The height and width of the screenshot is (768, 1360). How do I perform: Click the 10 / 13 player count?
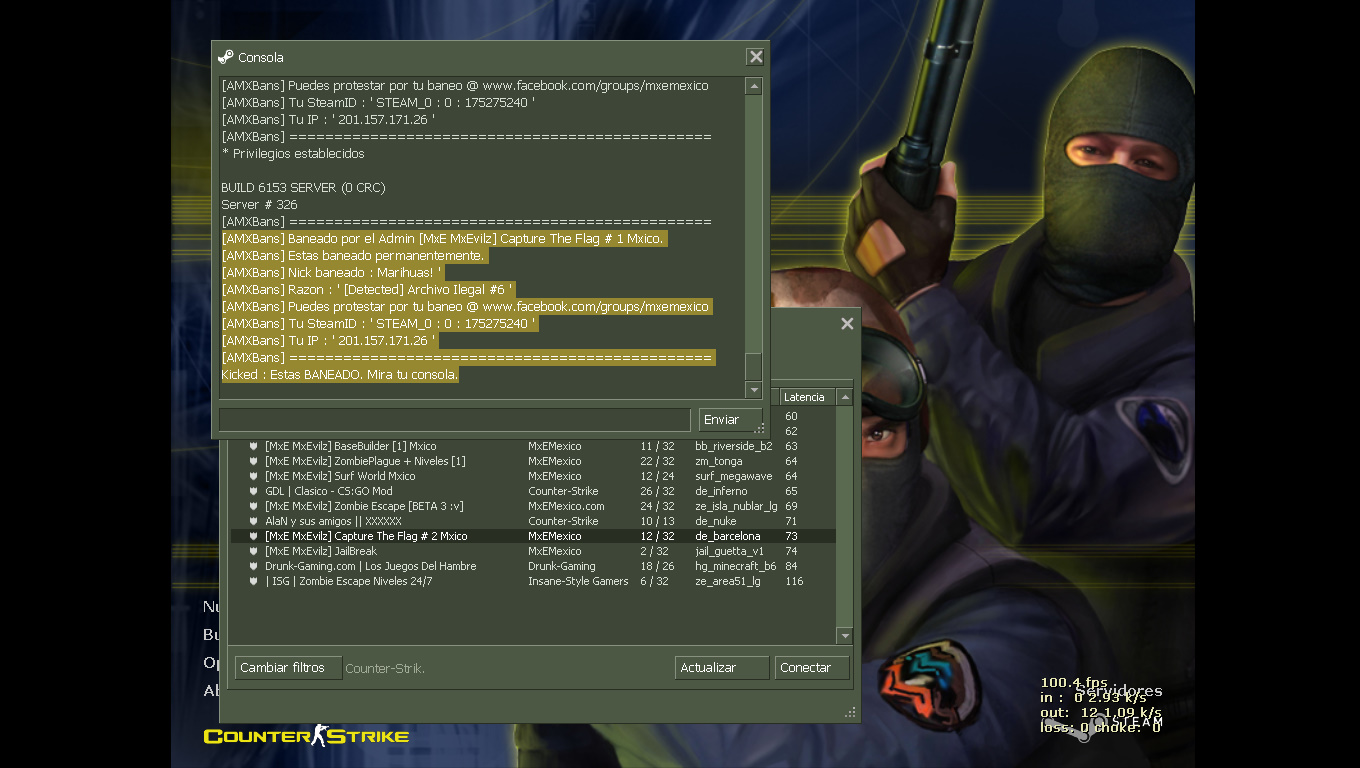click(x=657, y=521)
